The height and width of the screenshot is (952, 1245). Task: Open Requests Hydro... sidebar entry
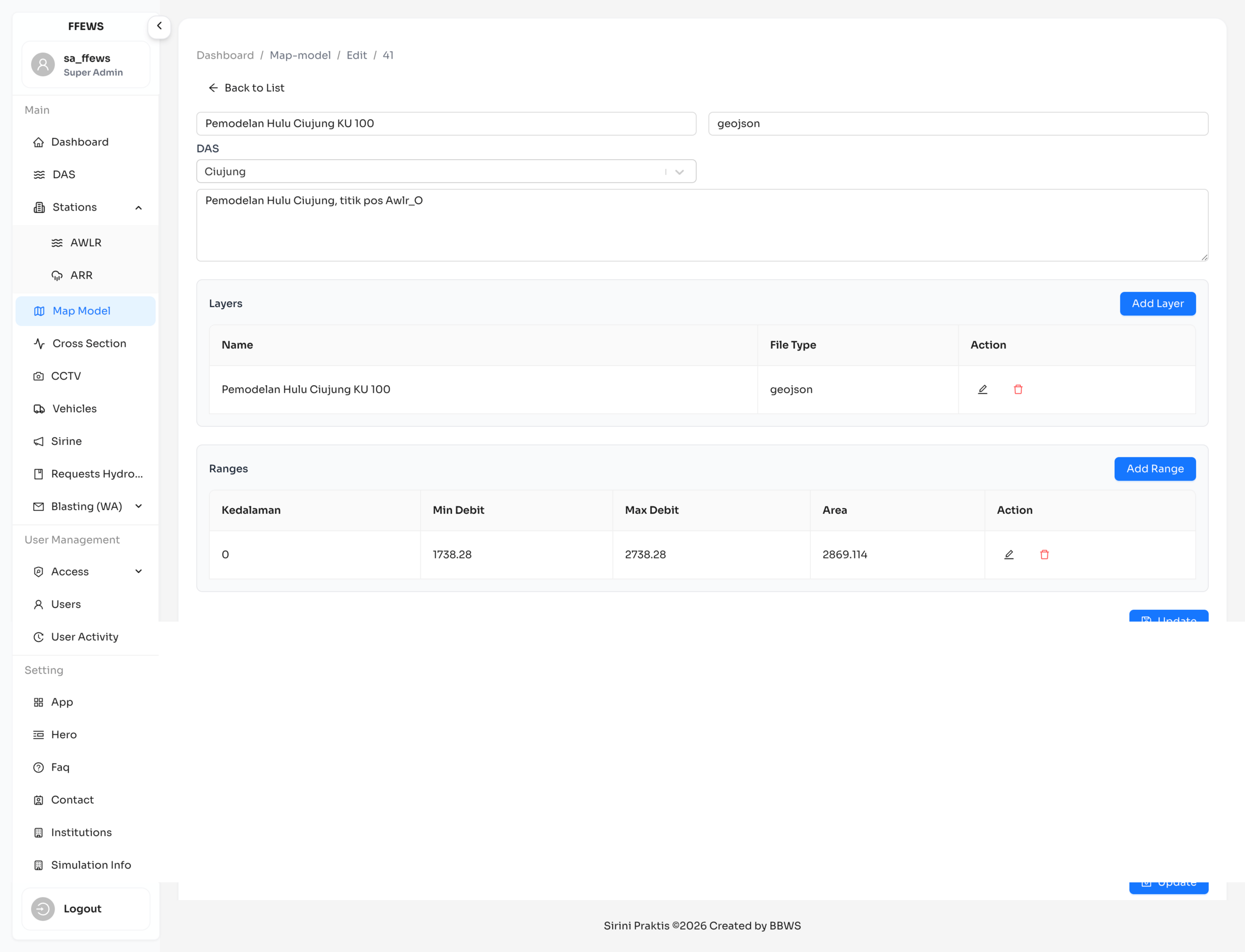(86, 474)
